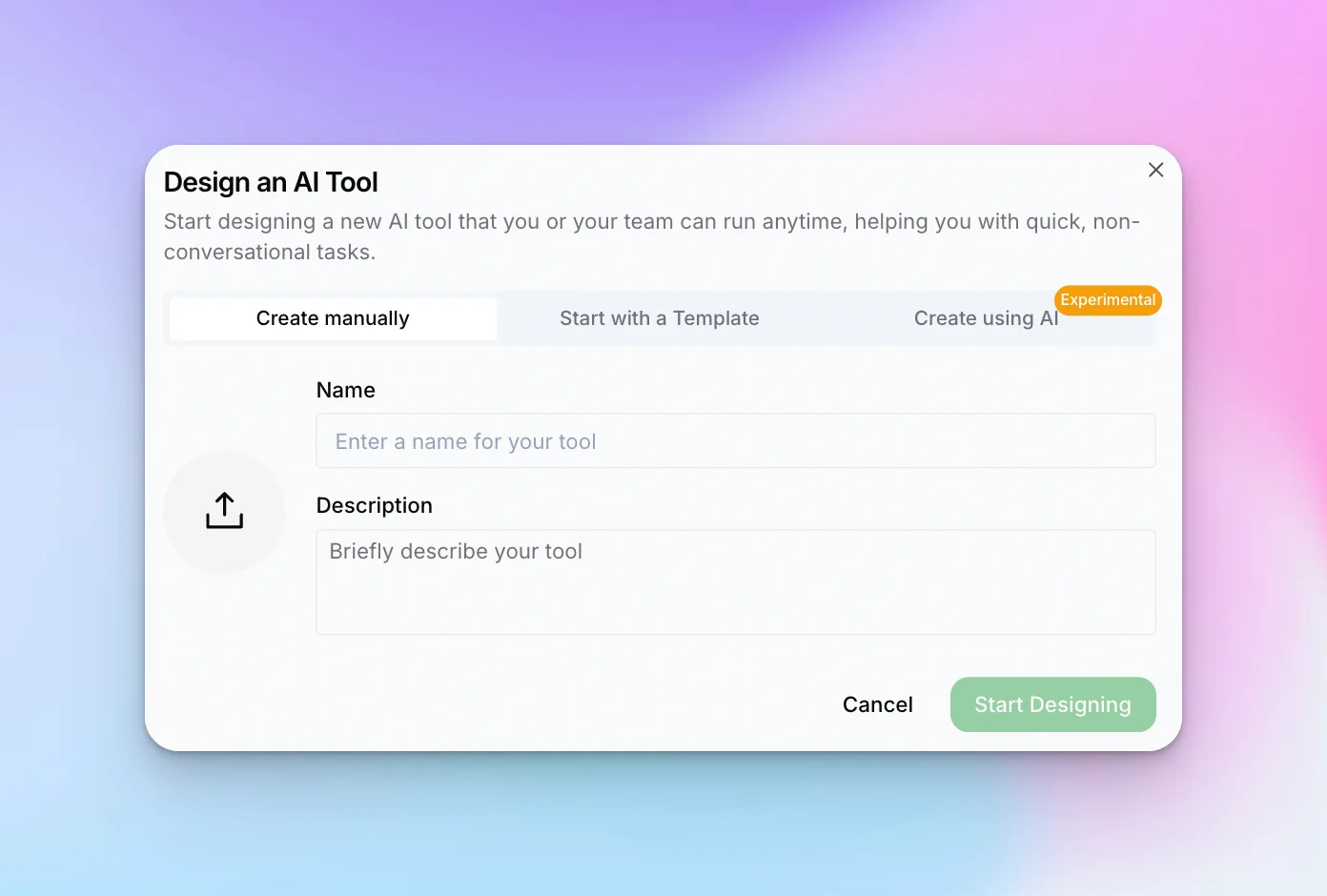Select the Create manually tab
Viewport: 1327px width, 896px height.
pyautogui.click(x=332, y=318)
